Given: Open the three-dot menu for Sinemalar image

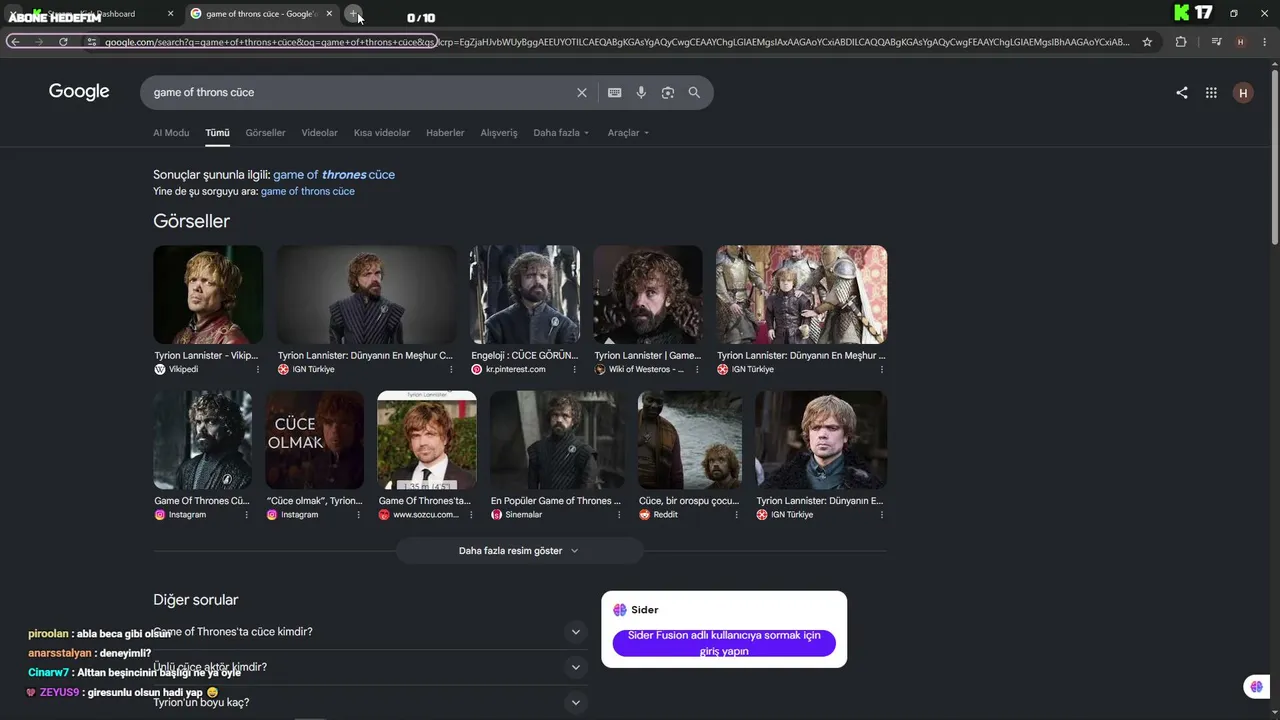Looking at the screenshot, I should coord(620,514).
